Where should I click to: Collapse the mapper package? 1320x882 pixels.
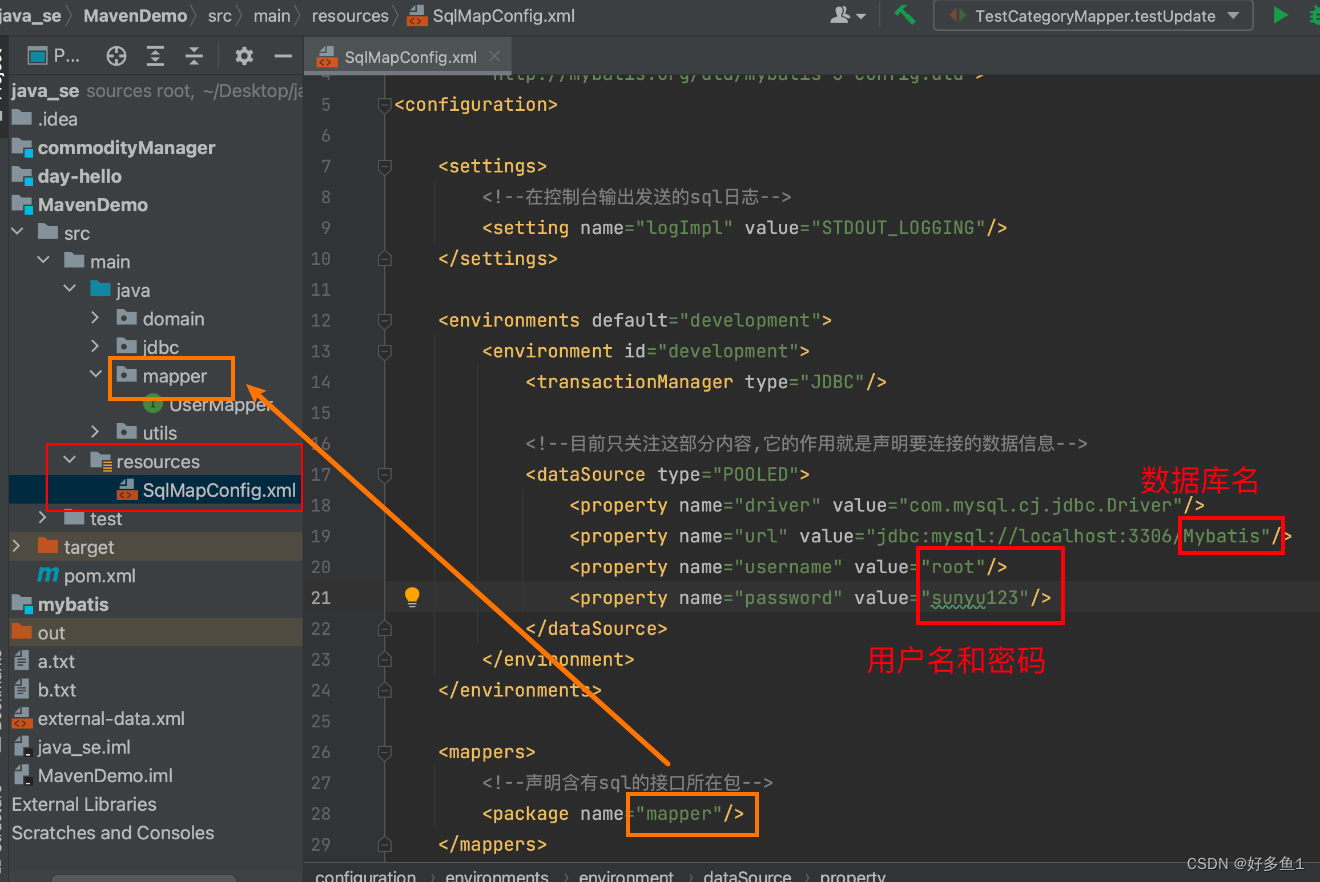(x=96, y=375)
